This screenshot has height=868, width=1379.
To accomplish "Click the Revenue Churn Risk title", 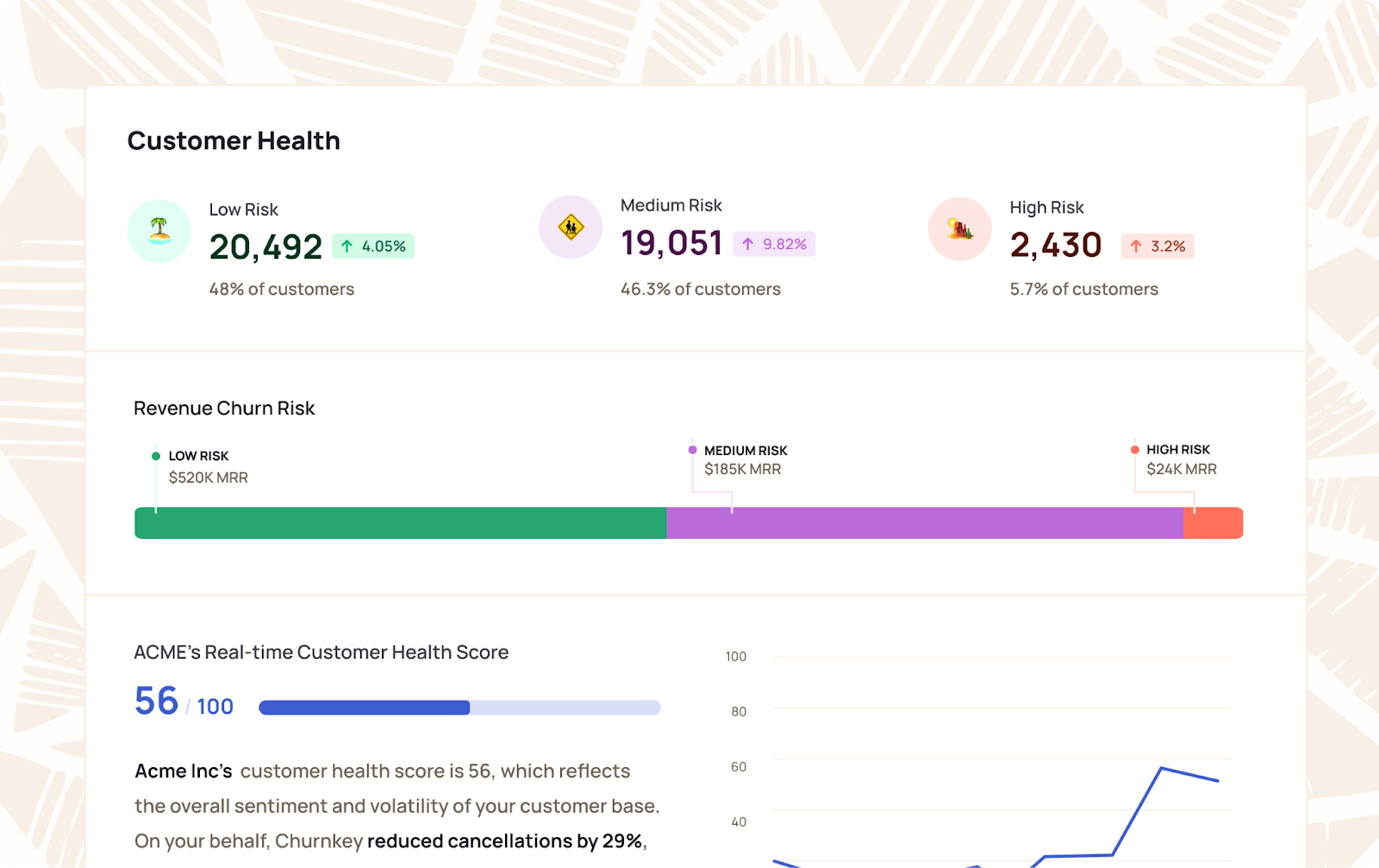I will point(224,409).
